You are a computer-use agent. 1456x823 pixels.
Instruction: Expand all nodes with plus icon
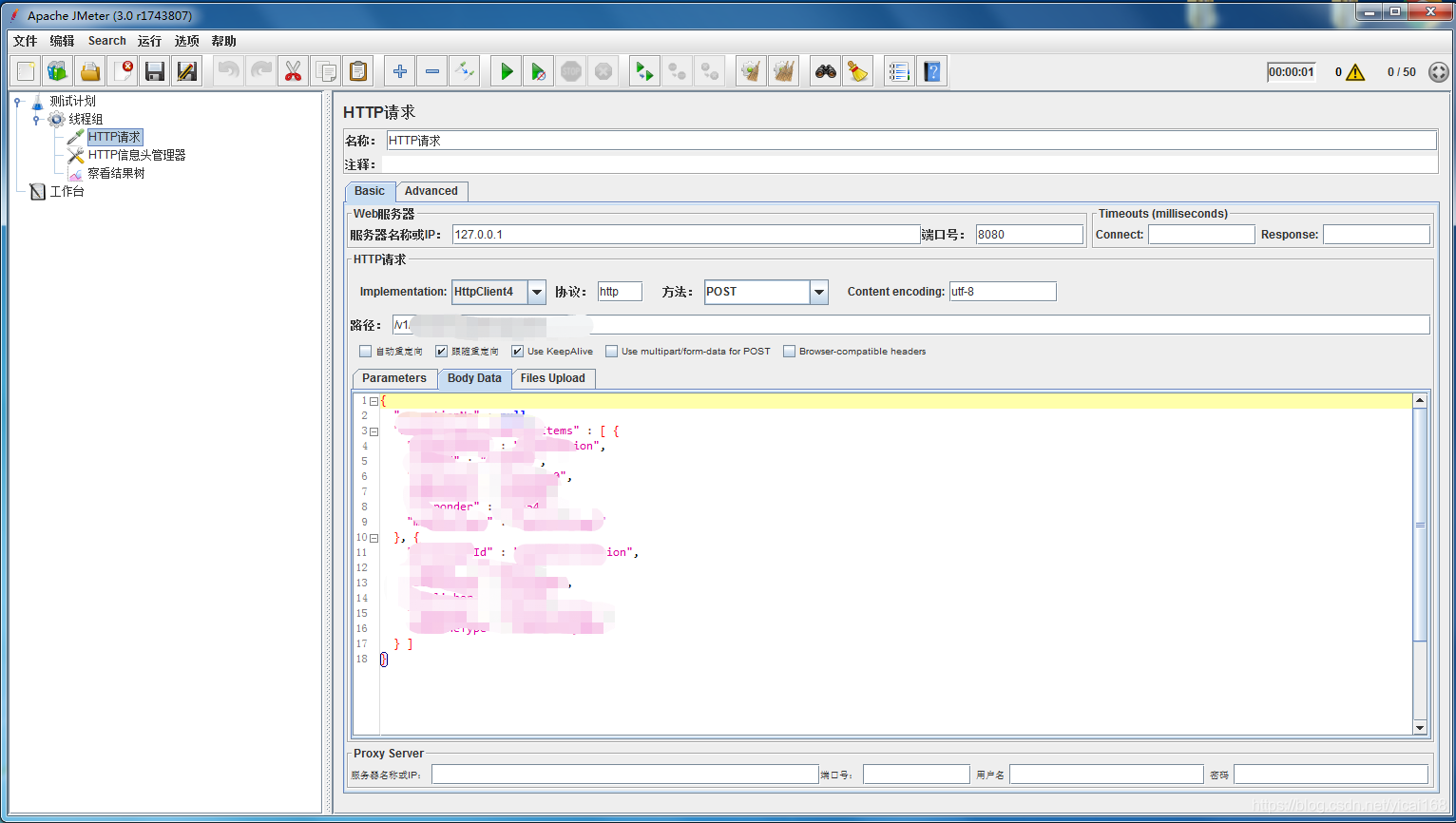(x=400, y=71)
